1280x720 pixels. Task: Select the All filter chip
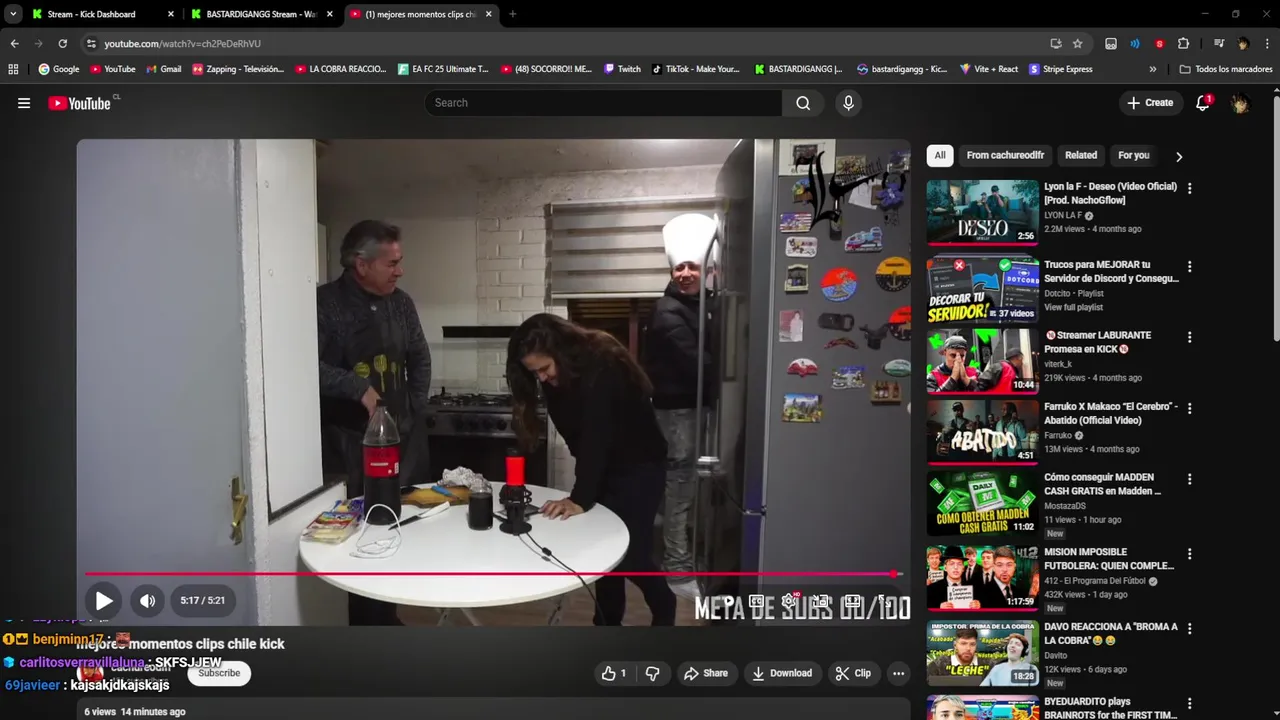(x=940, y=156)
